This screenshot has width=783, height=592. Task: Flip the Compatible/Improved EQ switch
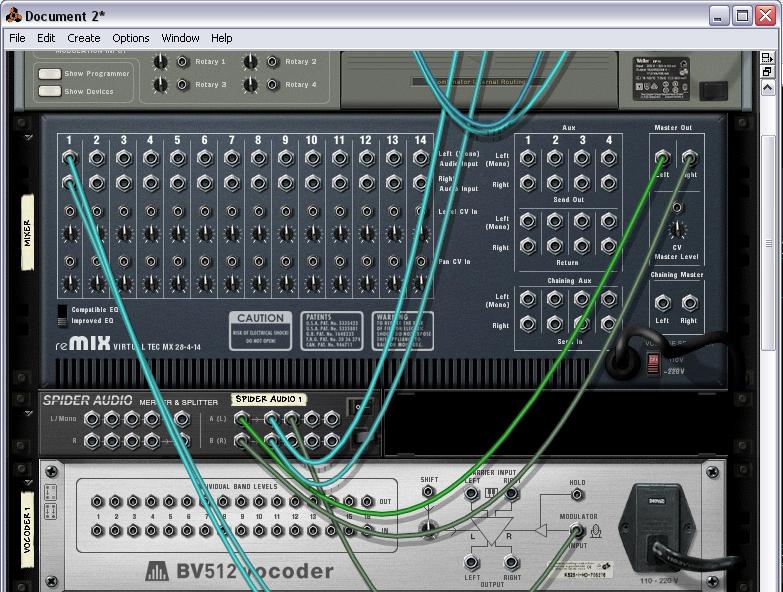[x=62, y=315]
